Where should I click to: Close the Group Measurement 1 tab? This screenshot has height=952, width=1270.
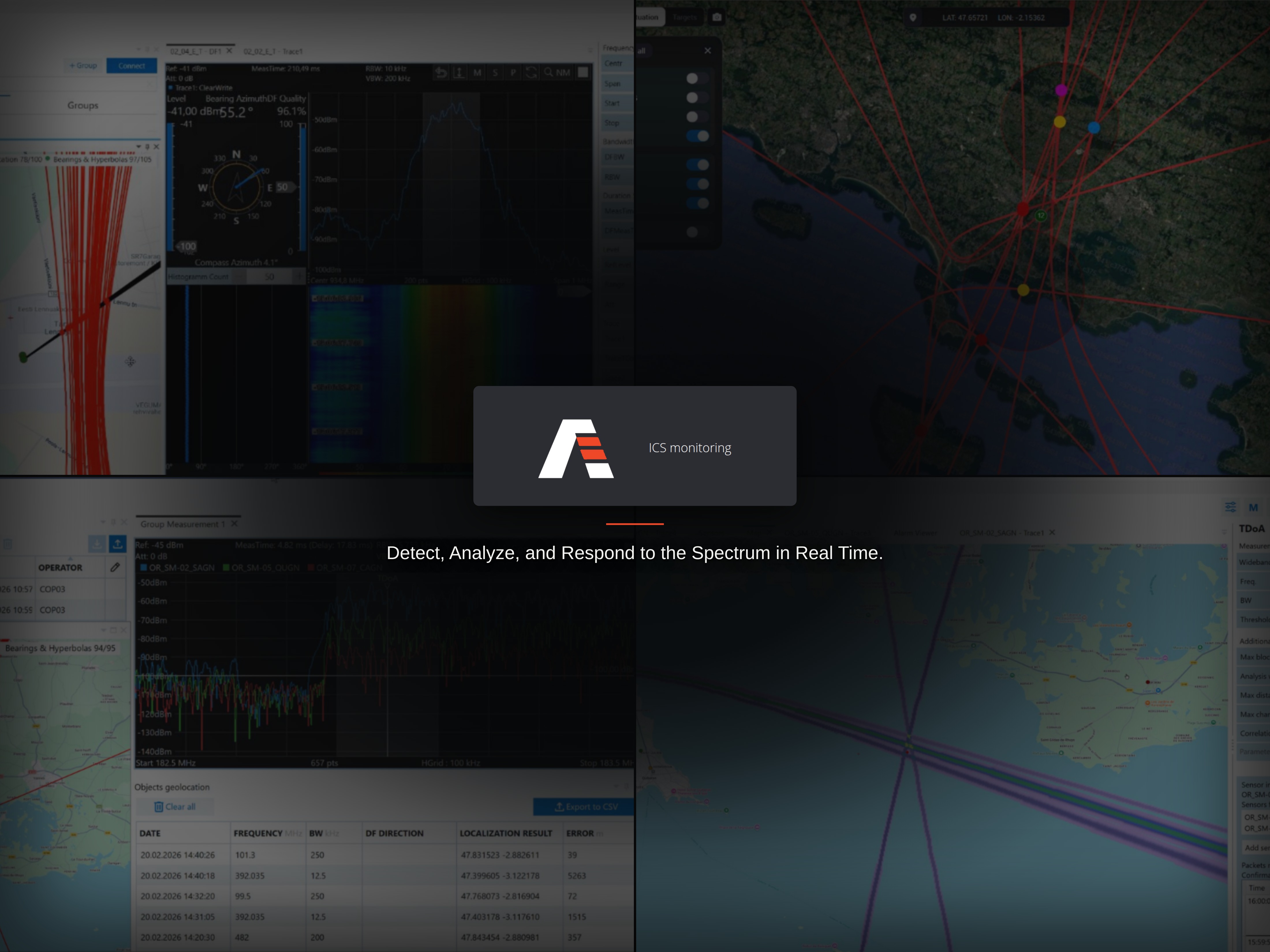234,524
